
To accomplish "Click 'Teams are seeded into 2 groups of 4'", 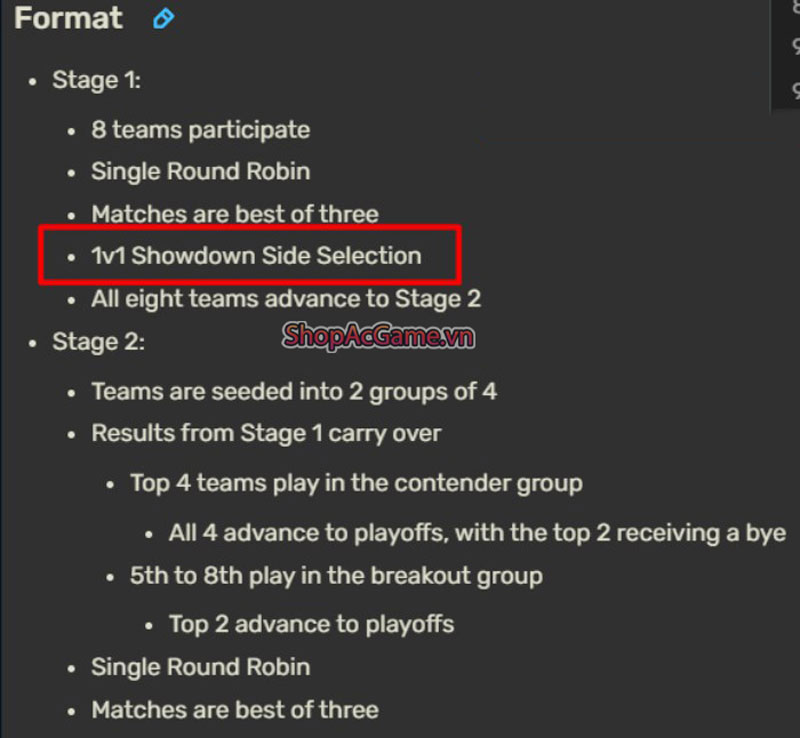I will [294, 391].
